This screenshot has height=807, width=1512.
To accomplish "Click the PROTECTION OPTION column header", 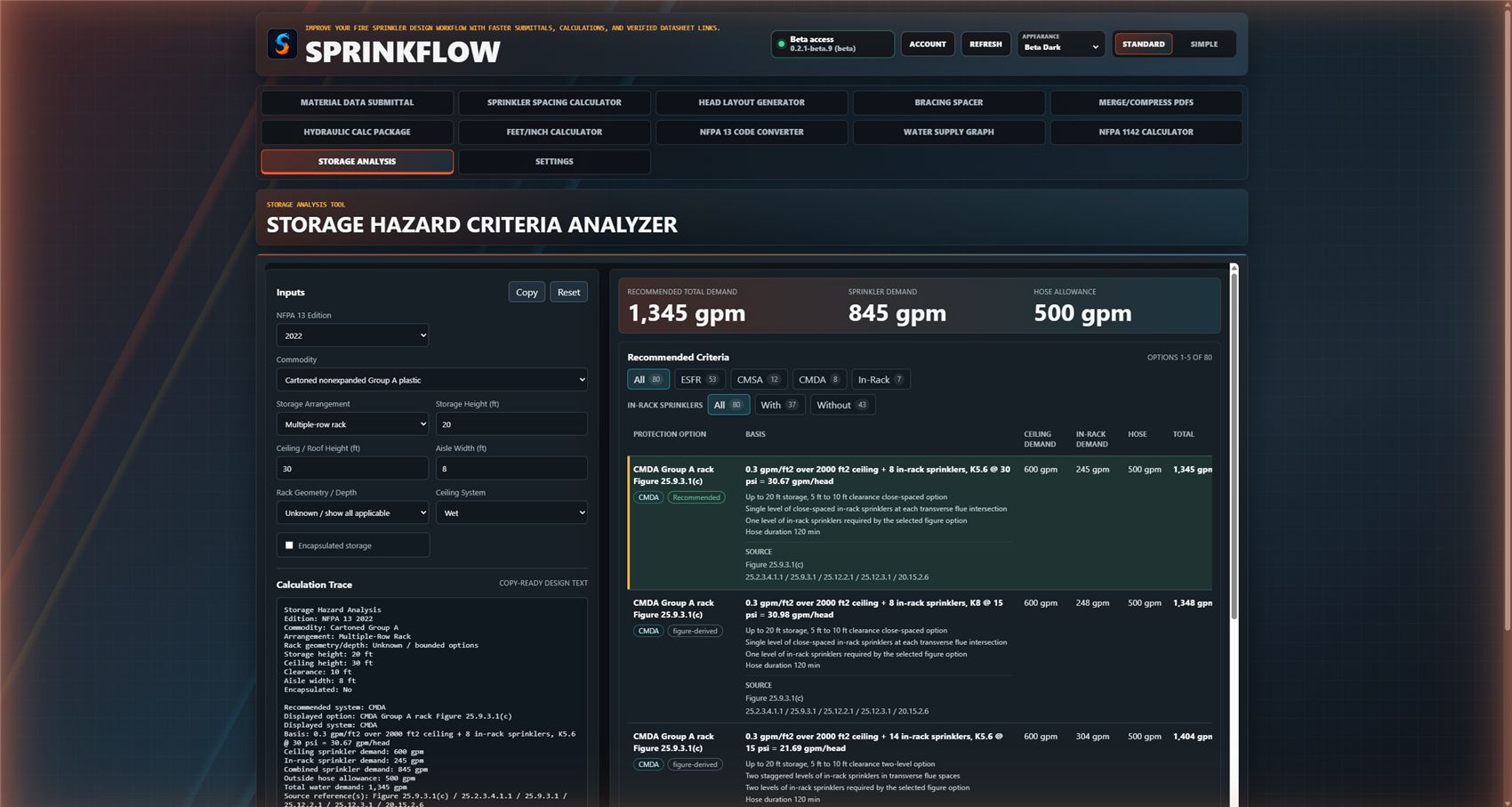I will coord(670,434).
